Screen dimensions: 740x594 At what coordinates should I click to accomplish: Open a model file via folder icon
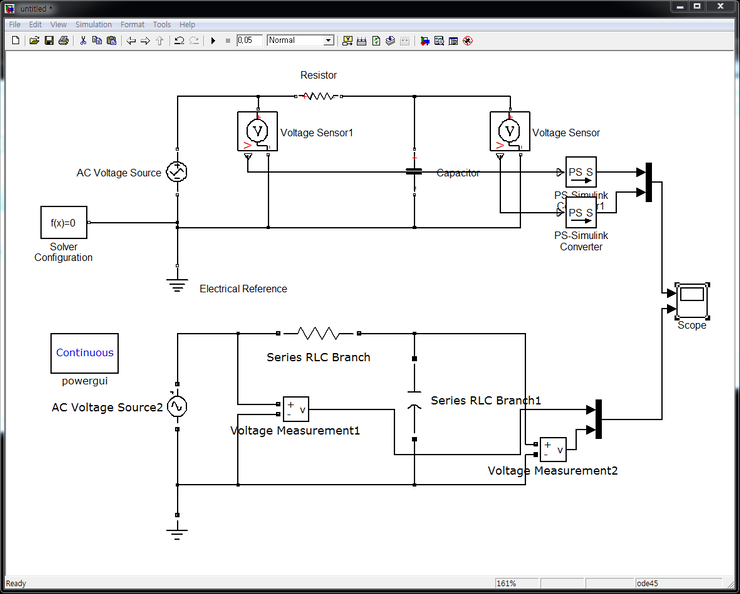tap(34, 41)
